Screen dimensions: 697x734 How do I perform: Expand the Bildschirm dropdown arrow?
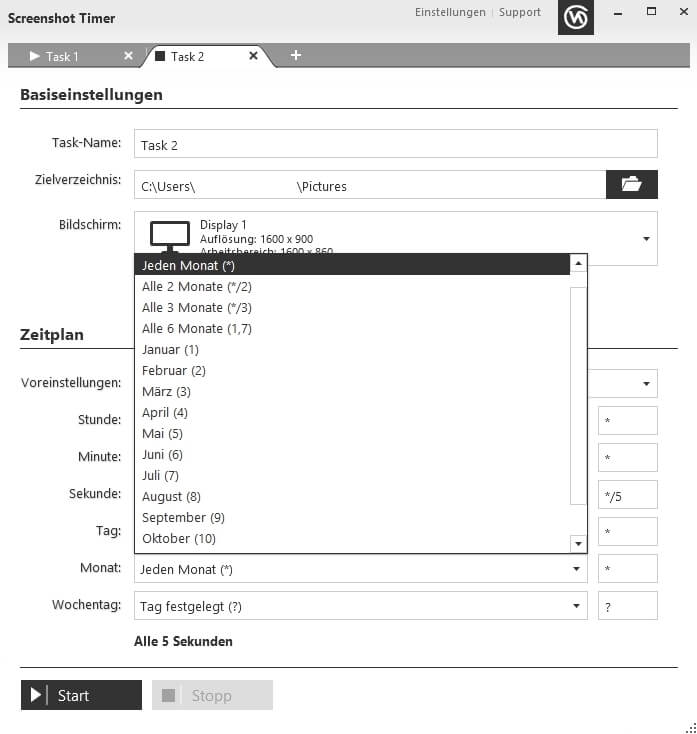pos(646,239)
